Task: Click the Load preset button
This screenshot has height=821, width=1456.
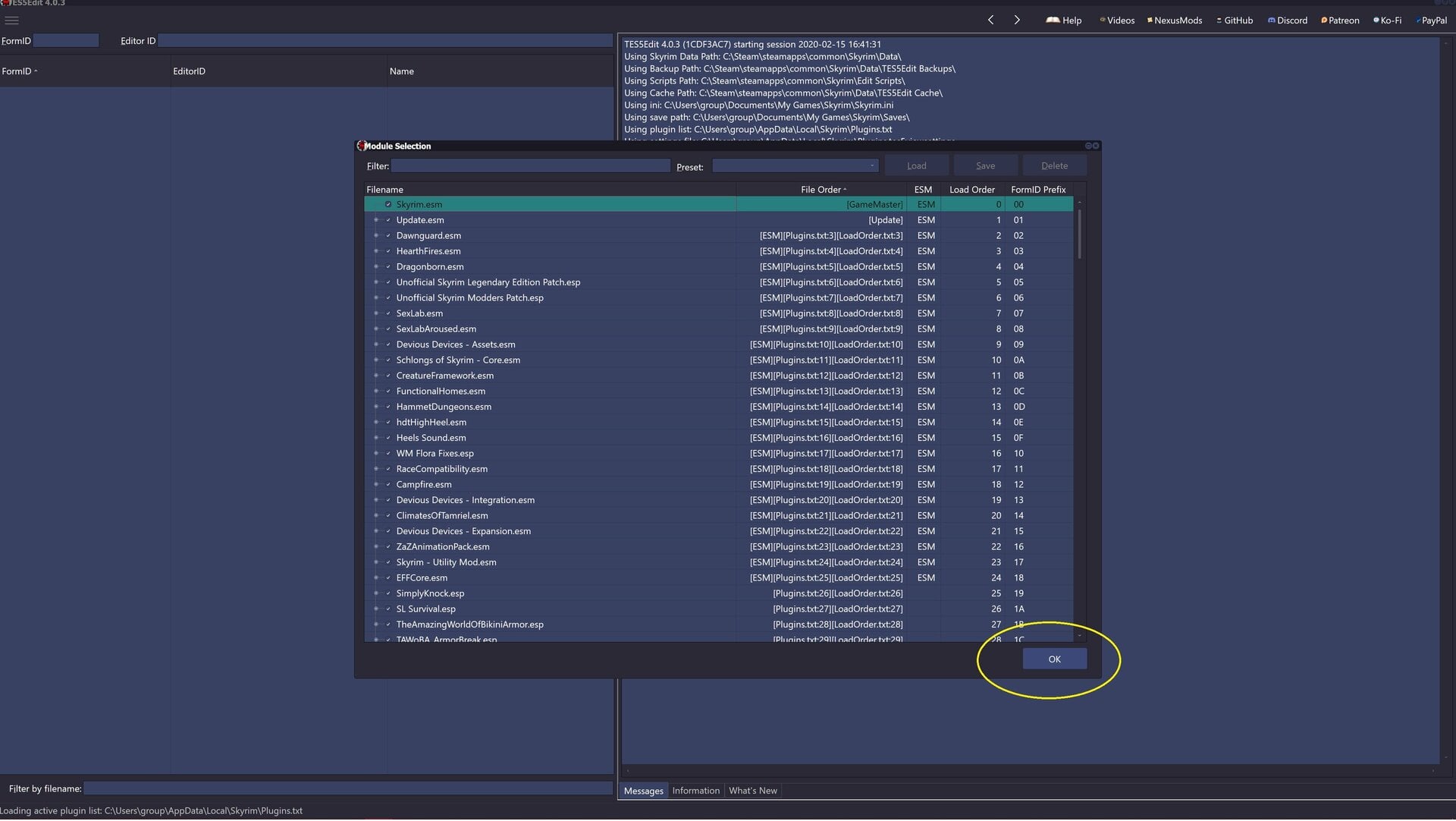Action: [x=916, y=166]
